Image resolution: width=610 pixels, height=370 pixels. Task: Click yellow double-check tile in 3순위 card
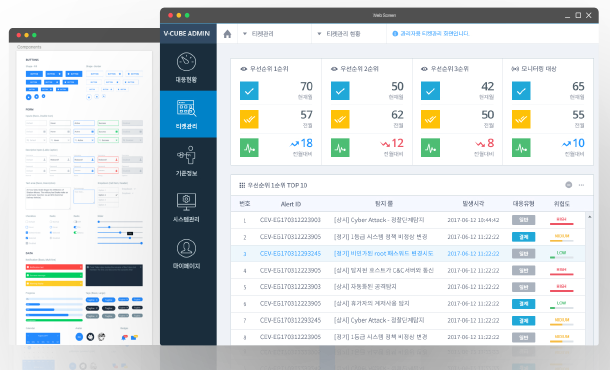point(430,119)
